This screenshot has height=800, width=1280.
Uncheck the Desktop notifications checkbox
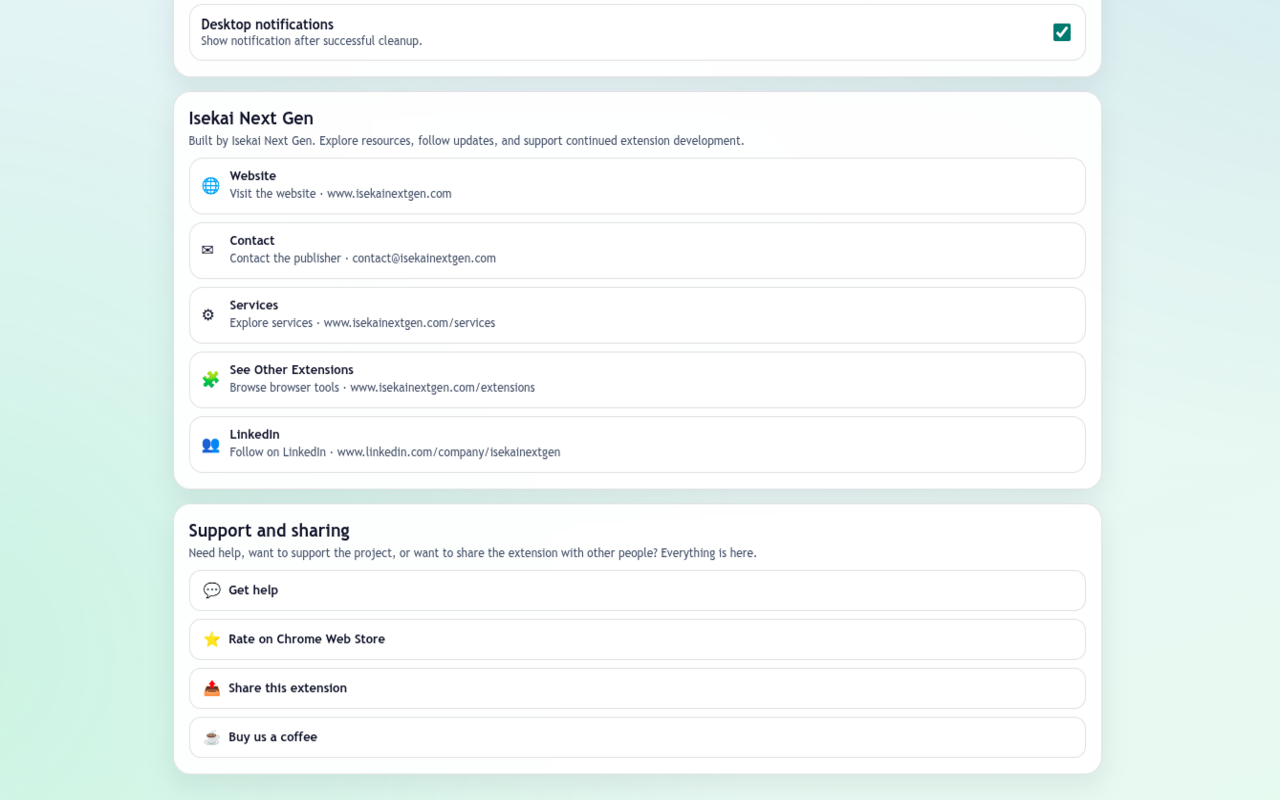[1062, 32]
